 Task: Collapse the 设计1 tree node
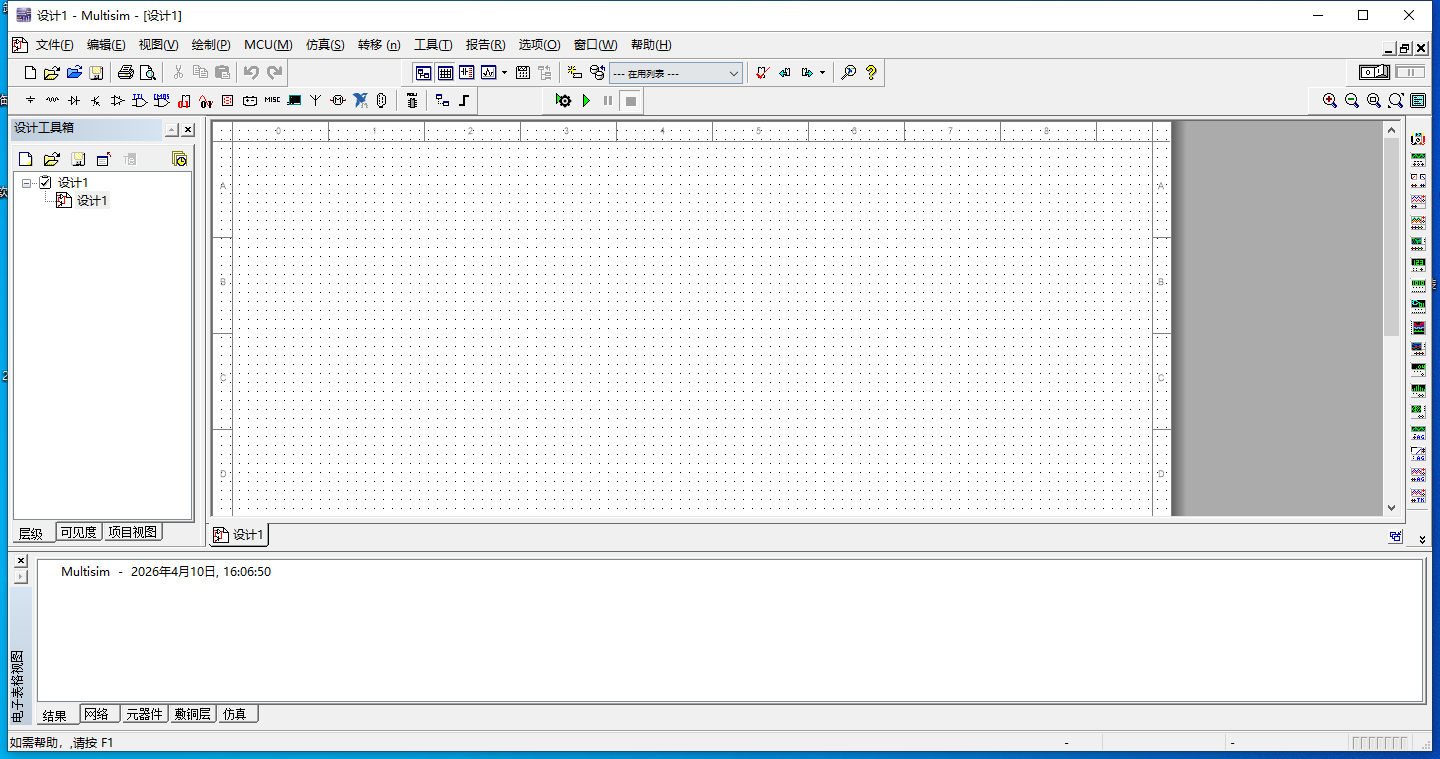(27, 183)
